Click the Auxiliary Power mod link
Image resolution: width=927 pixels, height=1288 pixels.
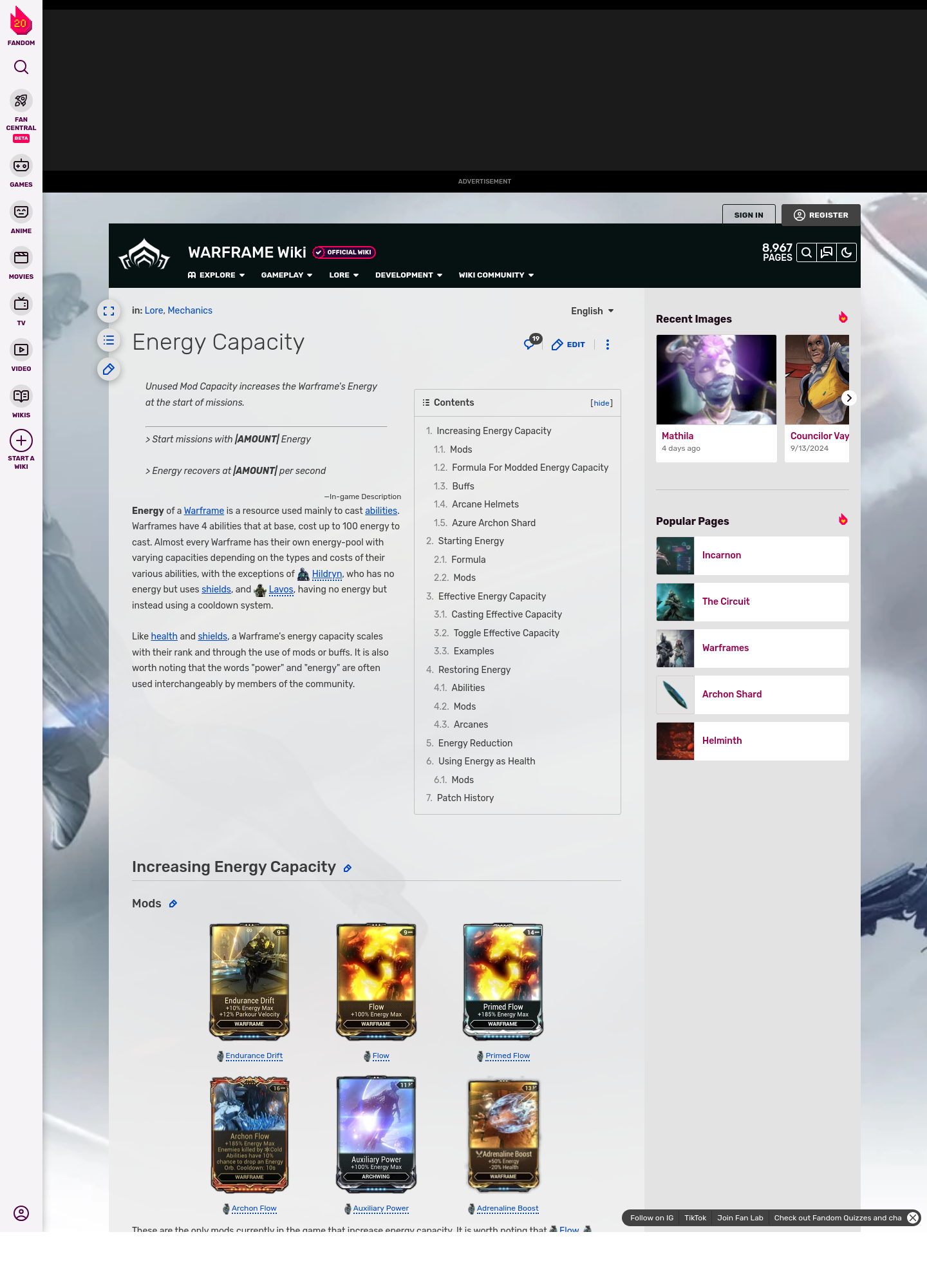point(380,1209)
